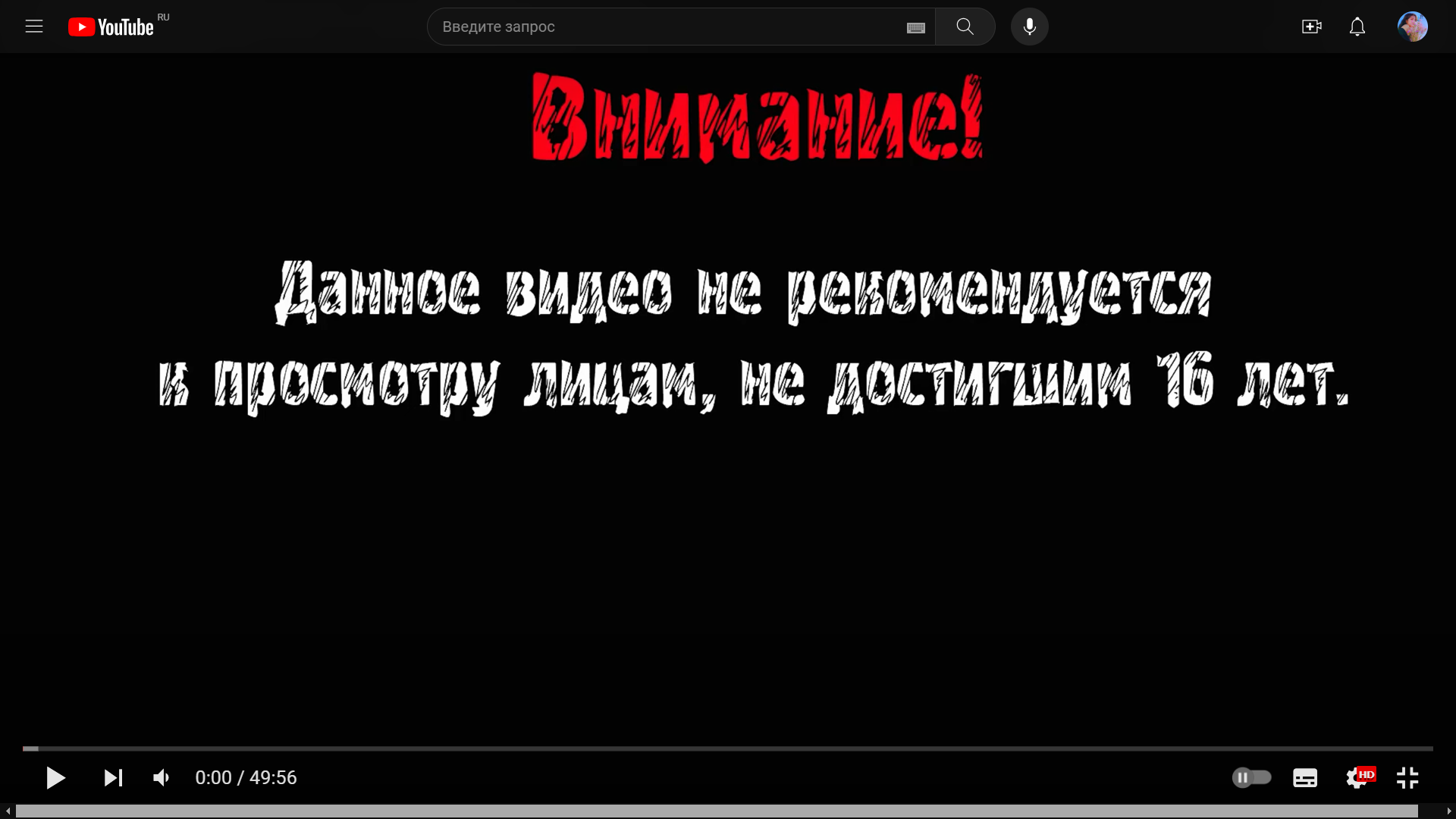This screenshot has height=819, width=1456.
Task: Mute the video volume
Action: click(162, 777)
